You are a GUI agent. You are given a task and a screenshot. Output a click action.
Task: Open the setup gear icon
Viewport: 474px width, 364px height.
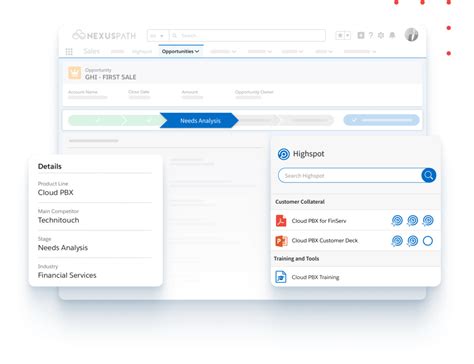[x=381, y=35]
